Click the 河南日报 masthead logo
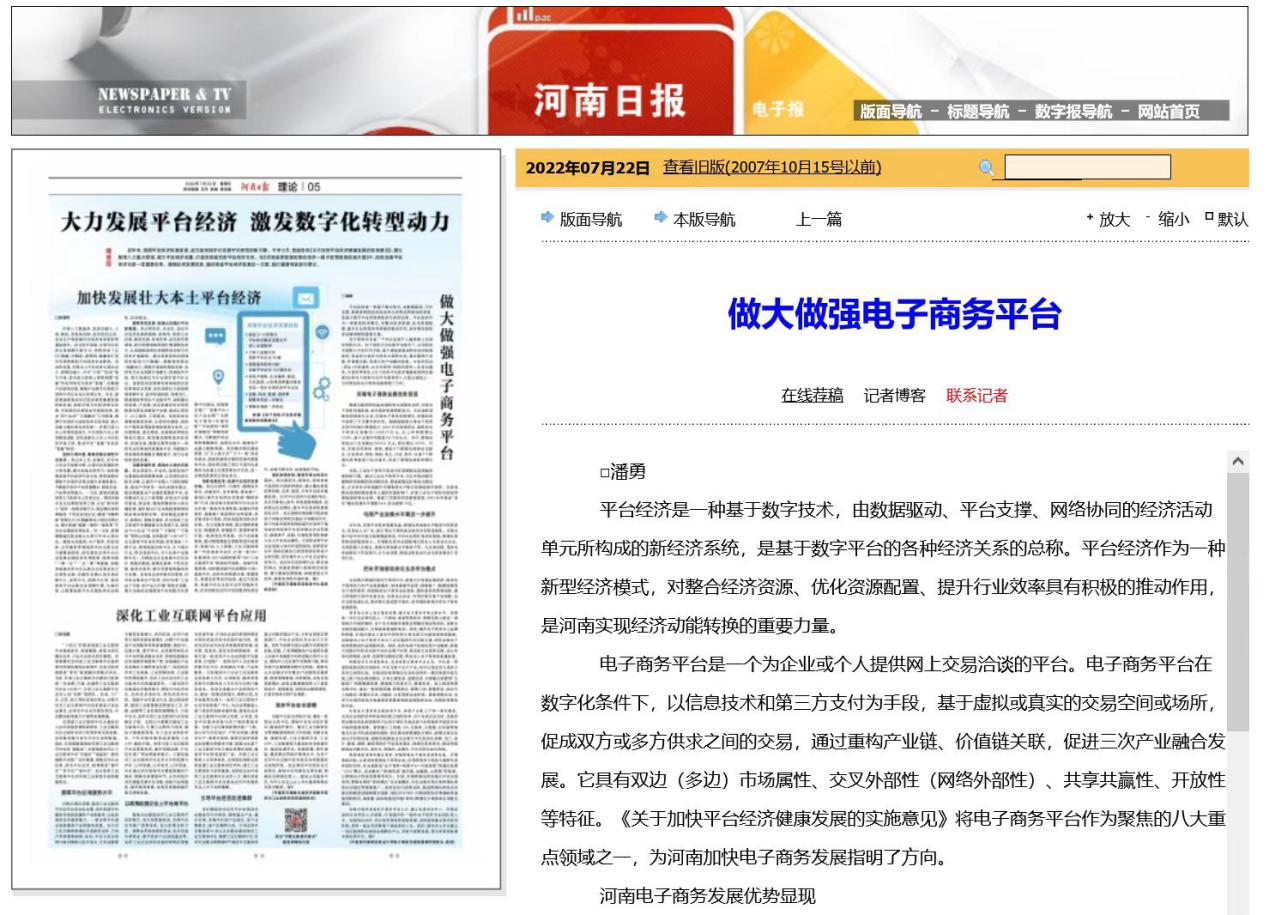This screenshot has width=1269, height=915. pyautogui.click(x=610, y=100)
